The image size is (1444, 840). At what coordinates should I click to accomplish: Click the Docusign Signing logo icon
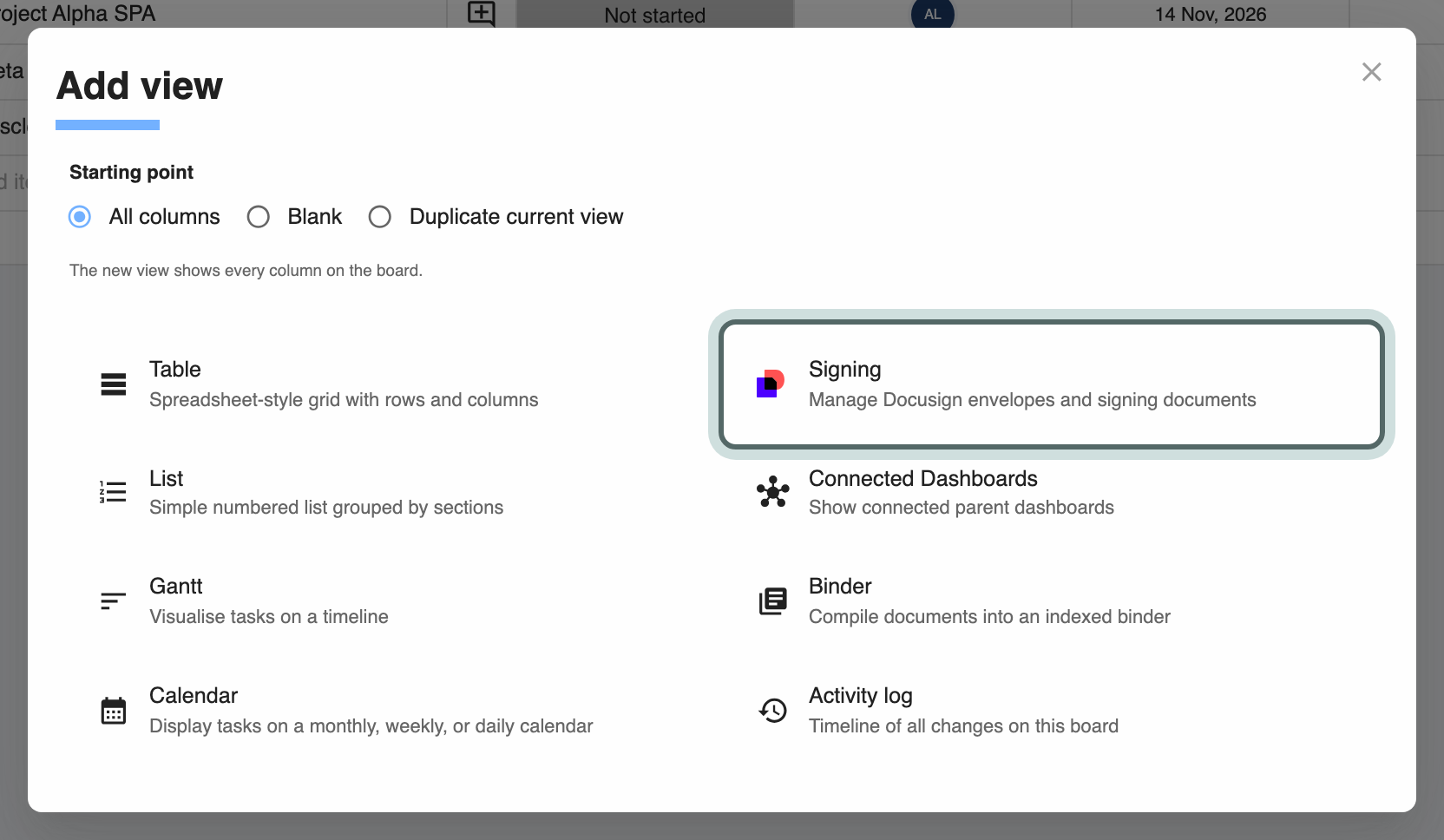pyautogui.click(x=771, y=384)
